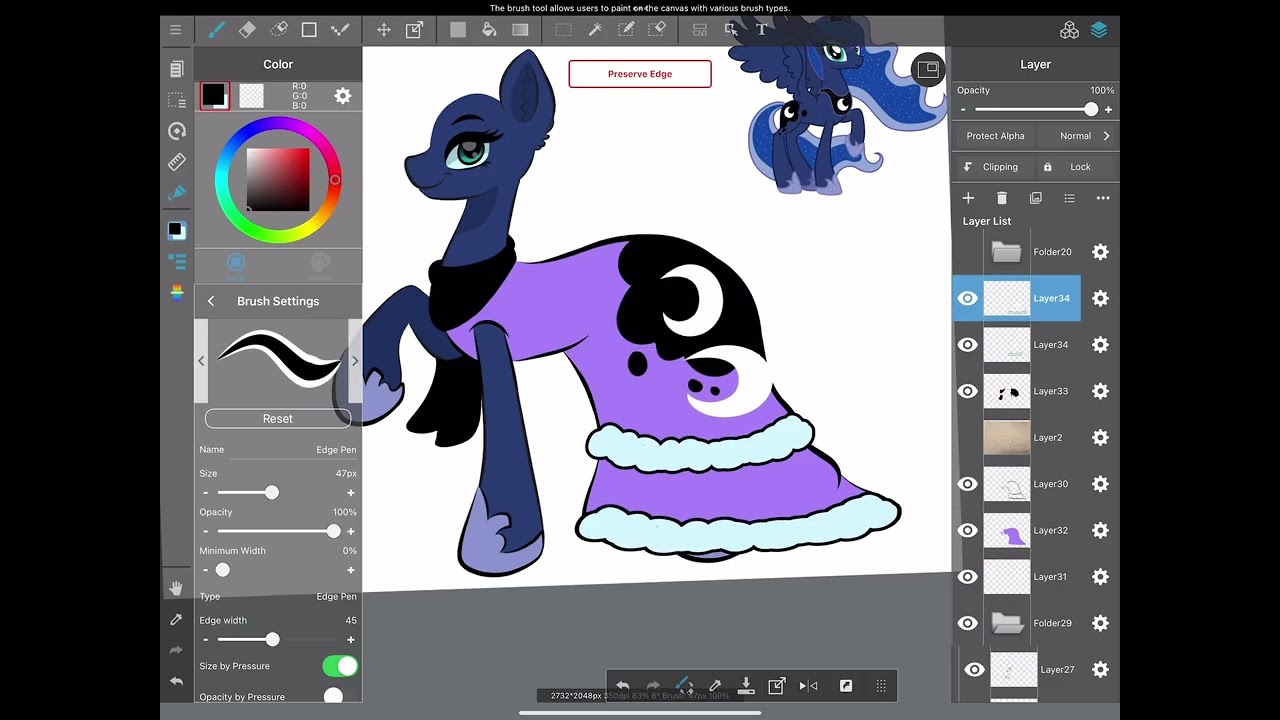The width and height of the screenshot is (1280, 720).
Task: Hide the selected Layer34 eye icon
Action: [x=967, y=298]
